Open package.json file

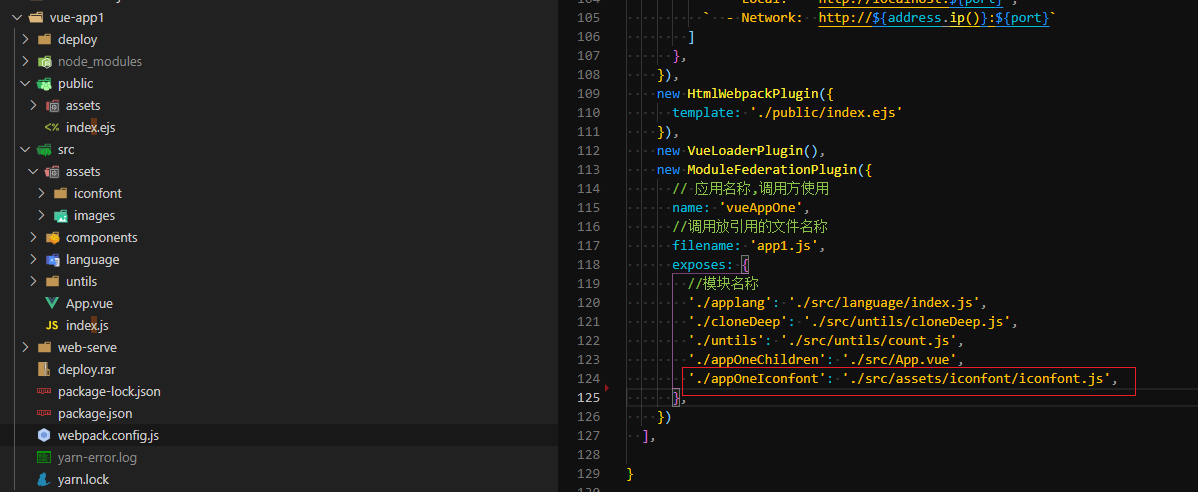pyautogui.click(x=95, y=414)
